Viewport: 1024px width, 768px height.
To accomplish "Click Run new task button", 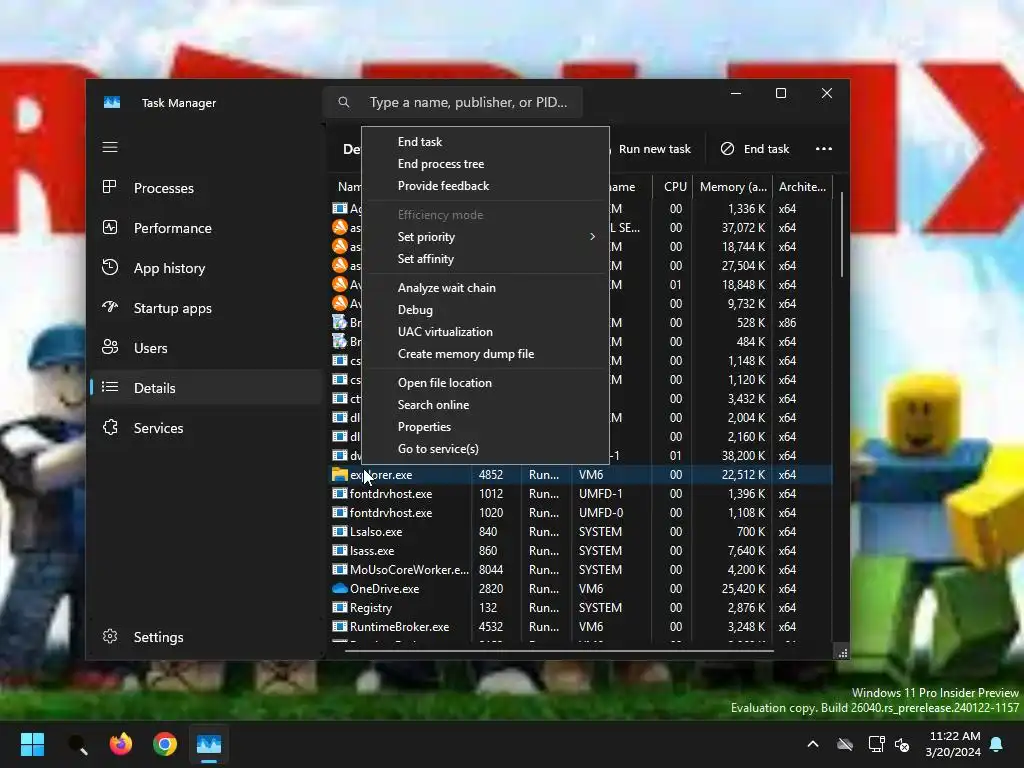I will tap(651, 149).
